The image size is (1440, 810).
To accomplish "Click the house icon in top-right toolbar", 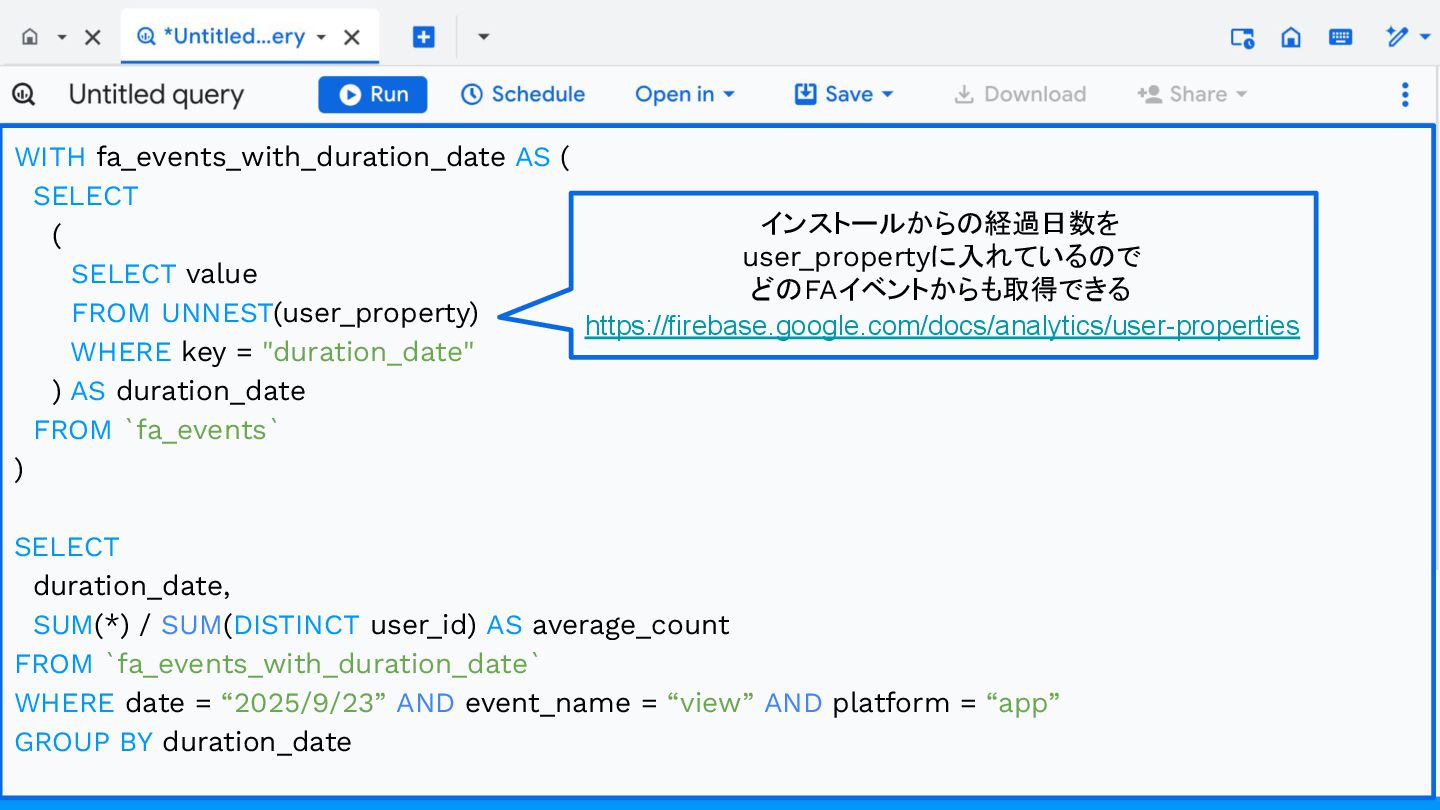I will 1291,37.
